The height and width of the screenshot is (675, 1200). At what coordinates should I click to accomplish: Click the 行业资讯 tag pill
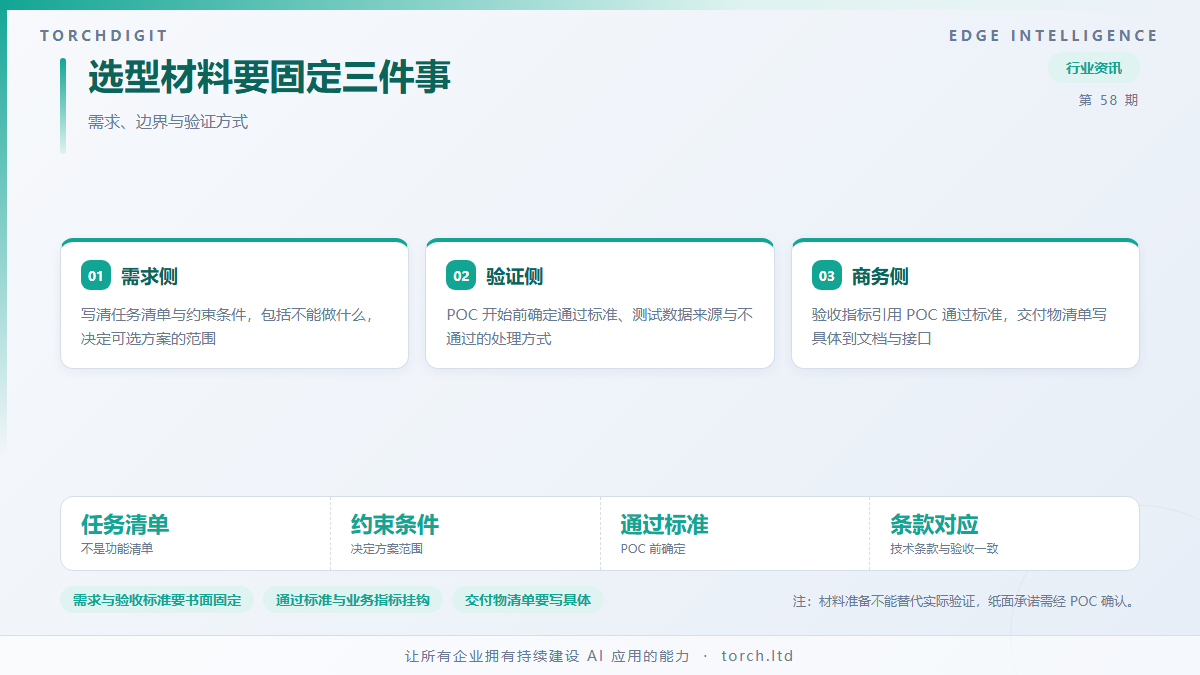coord(1094,68)
